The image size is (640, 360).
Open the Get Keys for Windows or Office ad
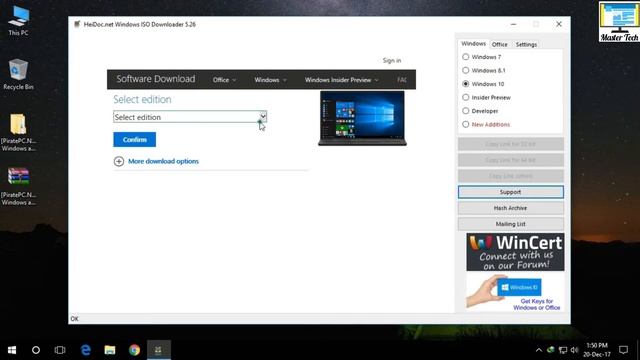(515, 292)
